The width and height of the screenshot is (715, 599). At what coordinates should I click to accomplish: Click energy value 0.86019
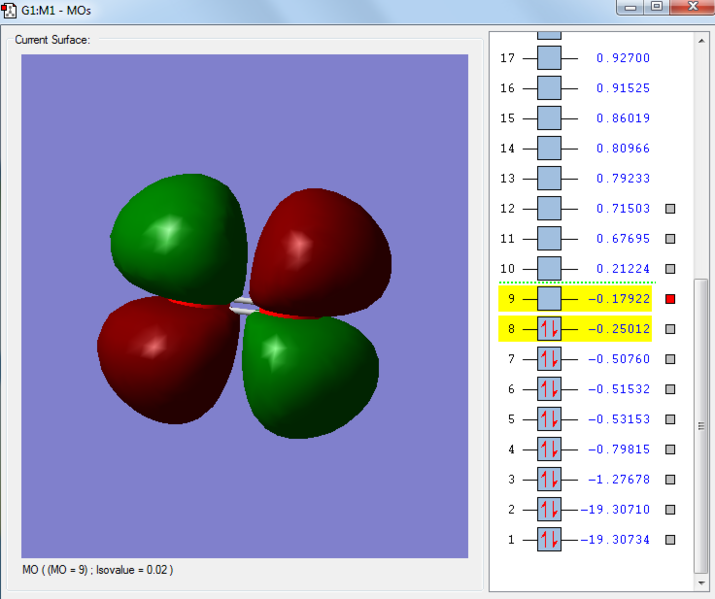[623, 119]
